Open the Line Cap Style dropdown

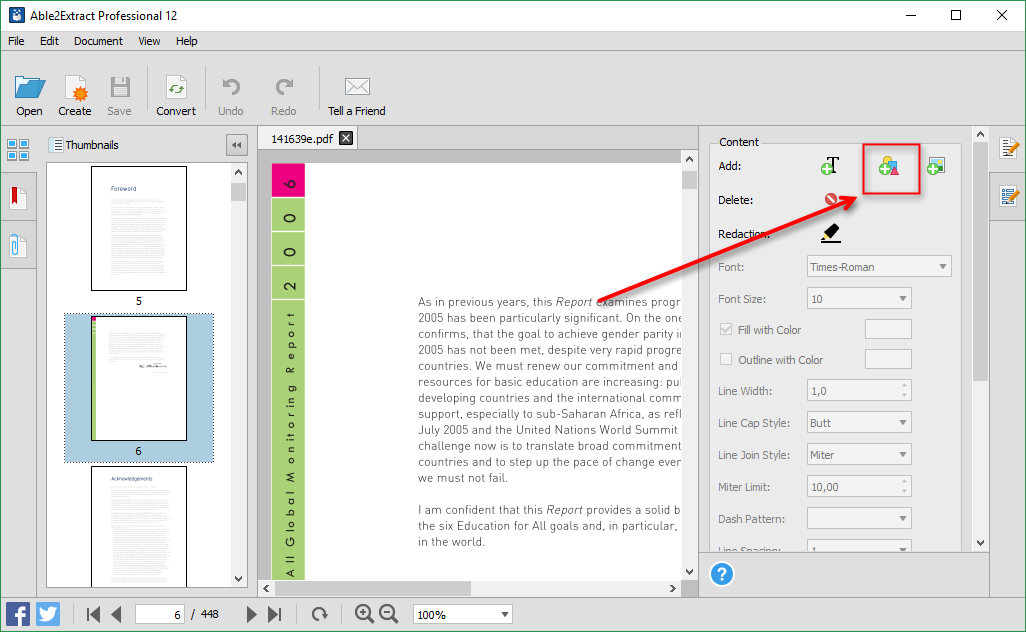(x=859, y=423)
